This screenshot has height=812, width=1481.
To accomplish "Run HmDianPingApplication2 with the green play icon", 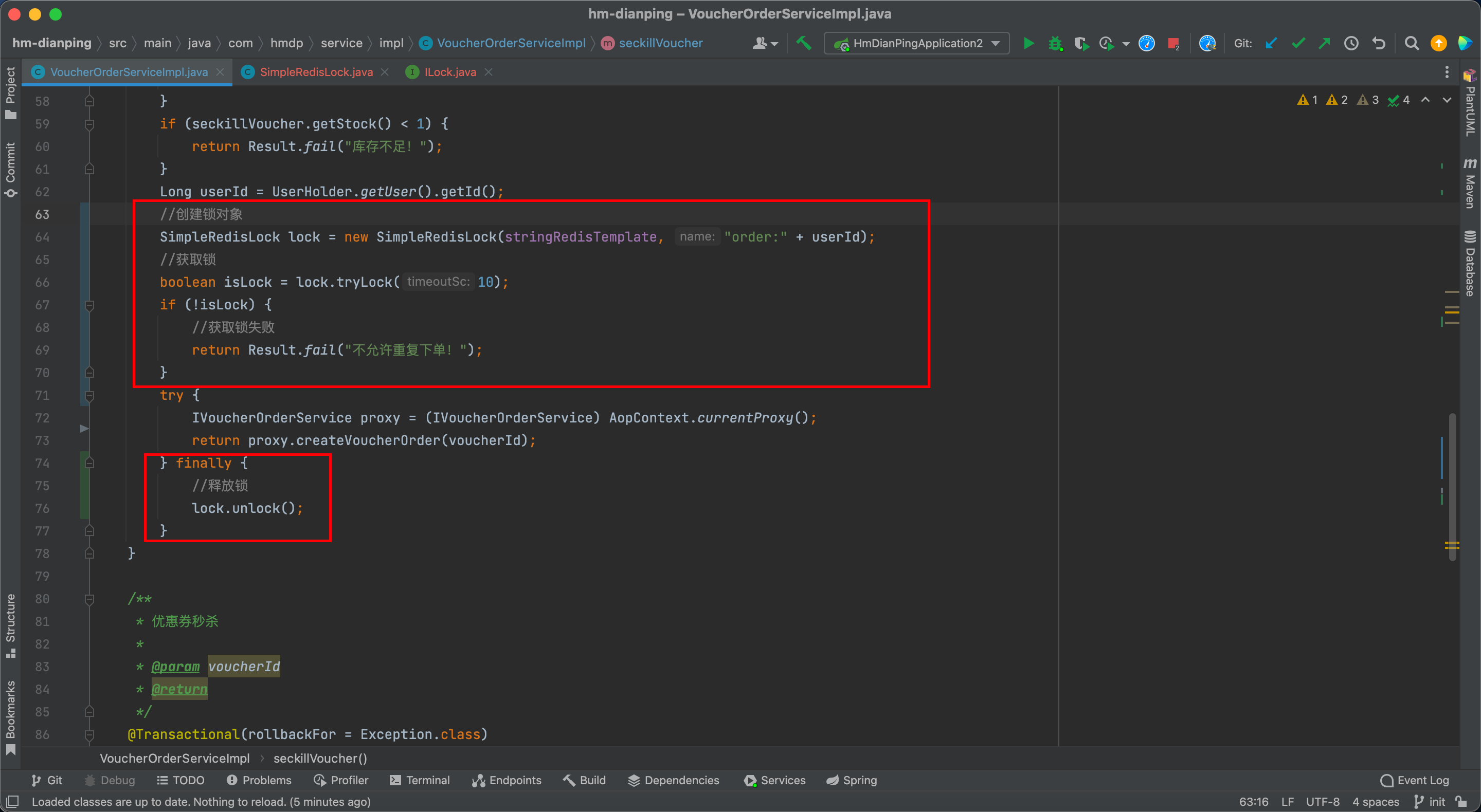I will (x=1028, y=43).
